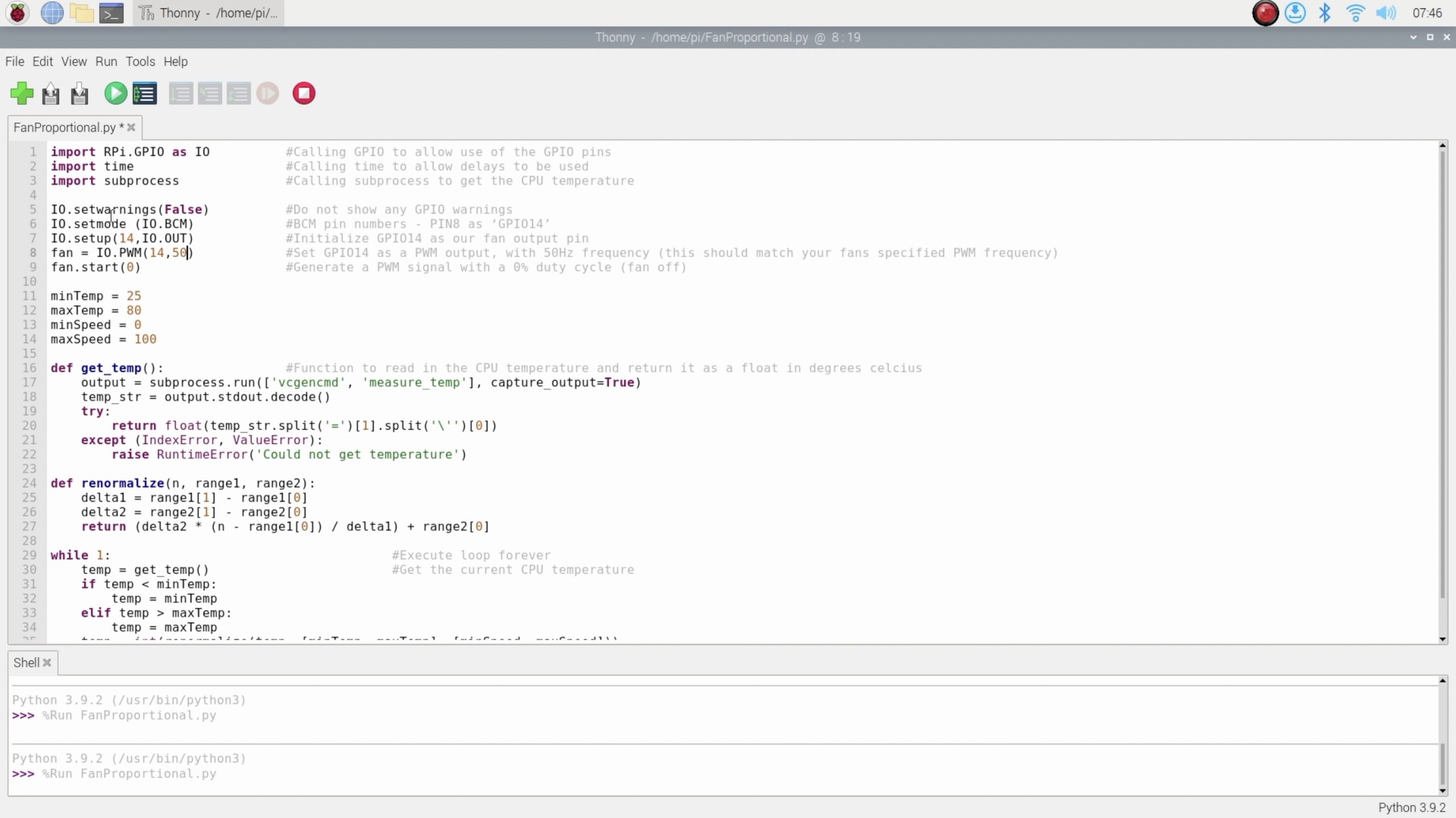Viewport: 1456px width, 818px height.
Task: Open the Raspberry Pi main menu
Action: [x=18, y=13]
